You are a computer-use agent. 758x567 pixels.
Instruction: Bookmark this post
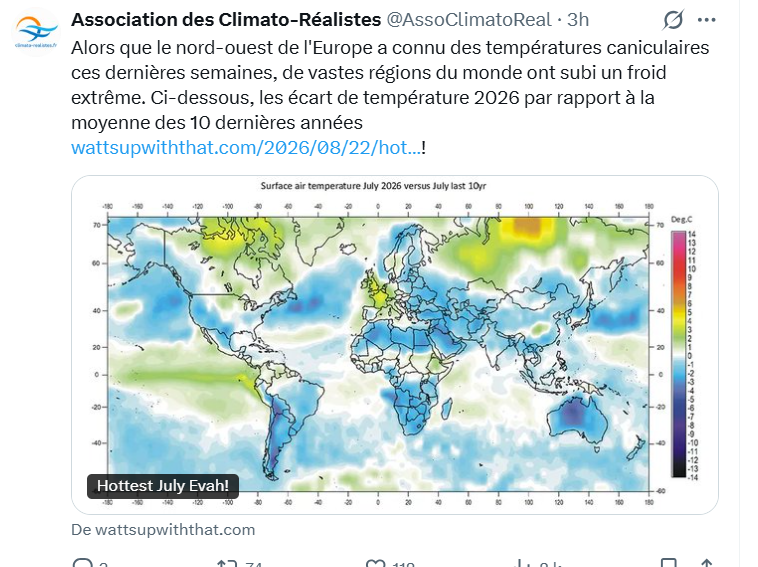pyautogui.click(x=669, y=563)
